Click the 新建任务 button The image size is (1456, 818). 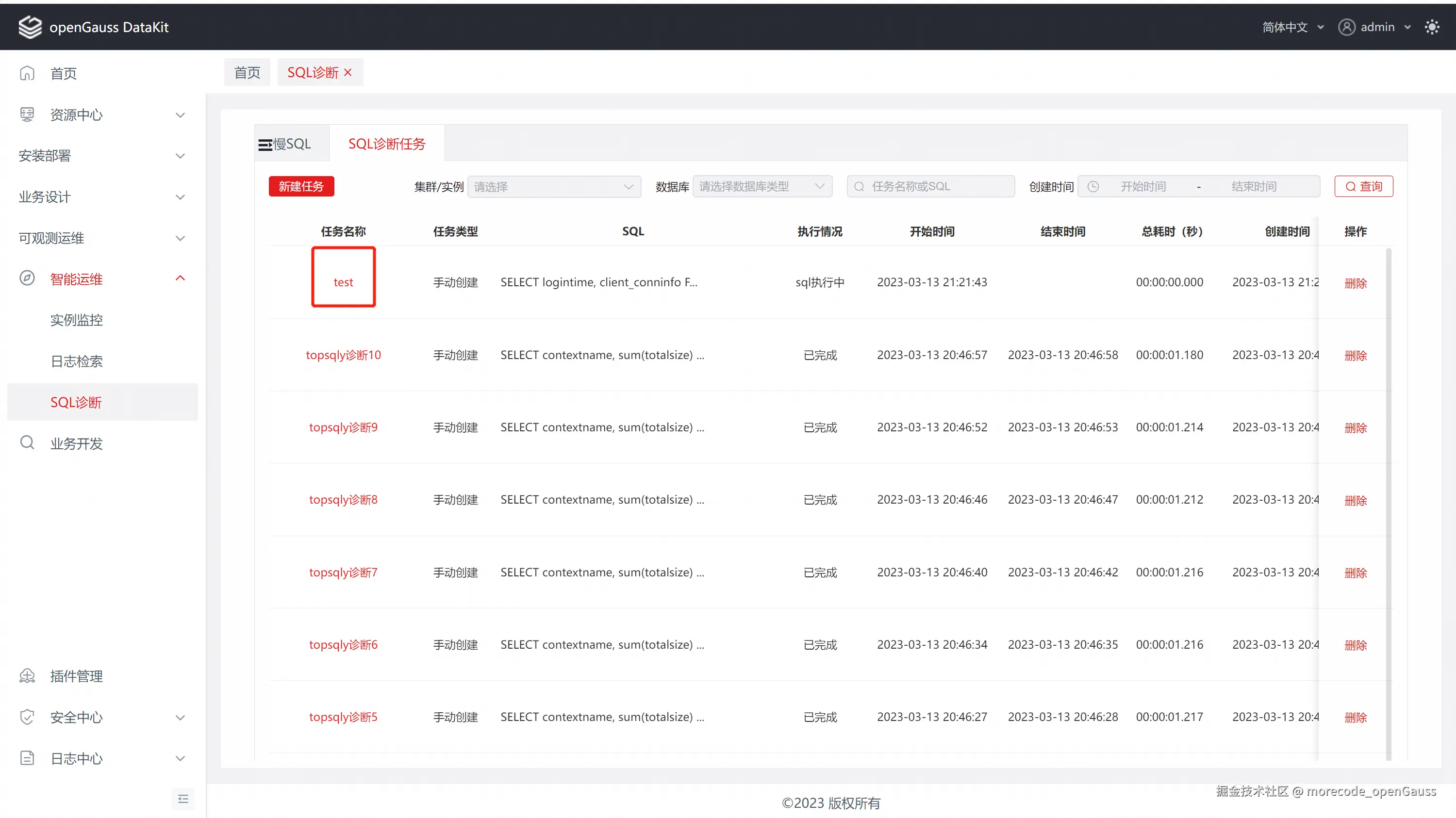point(301,186)
